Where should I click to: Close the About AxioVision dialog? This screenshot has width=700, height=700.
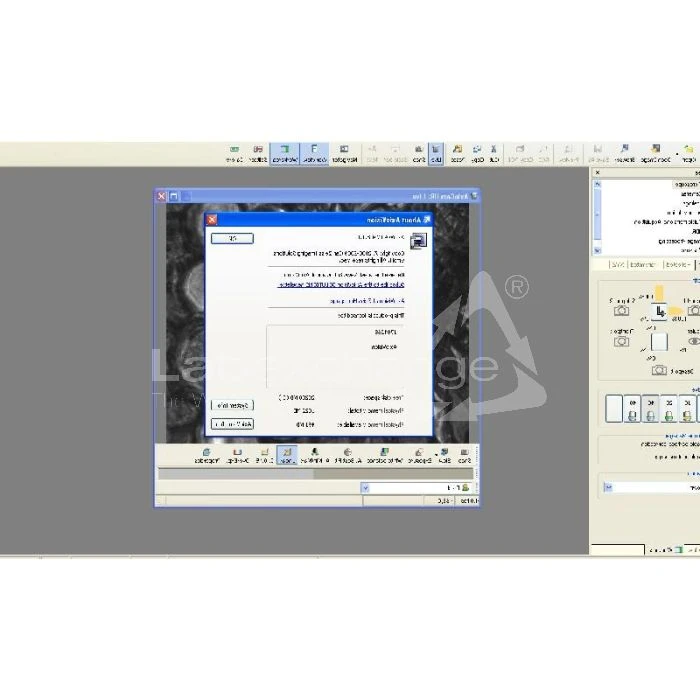(211, 220)
